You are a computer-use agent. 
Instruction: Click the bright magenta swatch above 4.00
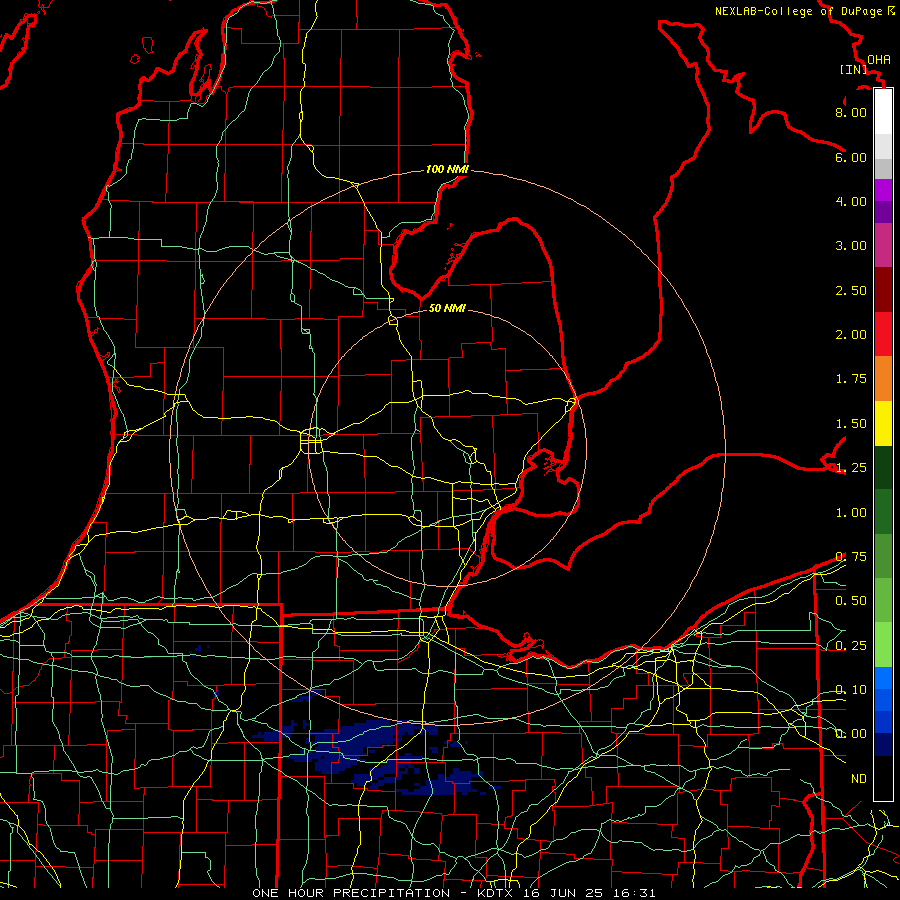click(x=883, y=190)
